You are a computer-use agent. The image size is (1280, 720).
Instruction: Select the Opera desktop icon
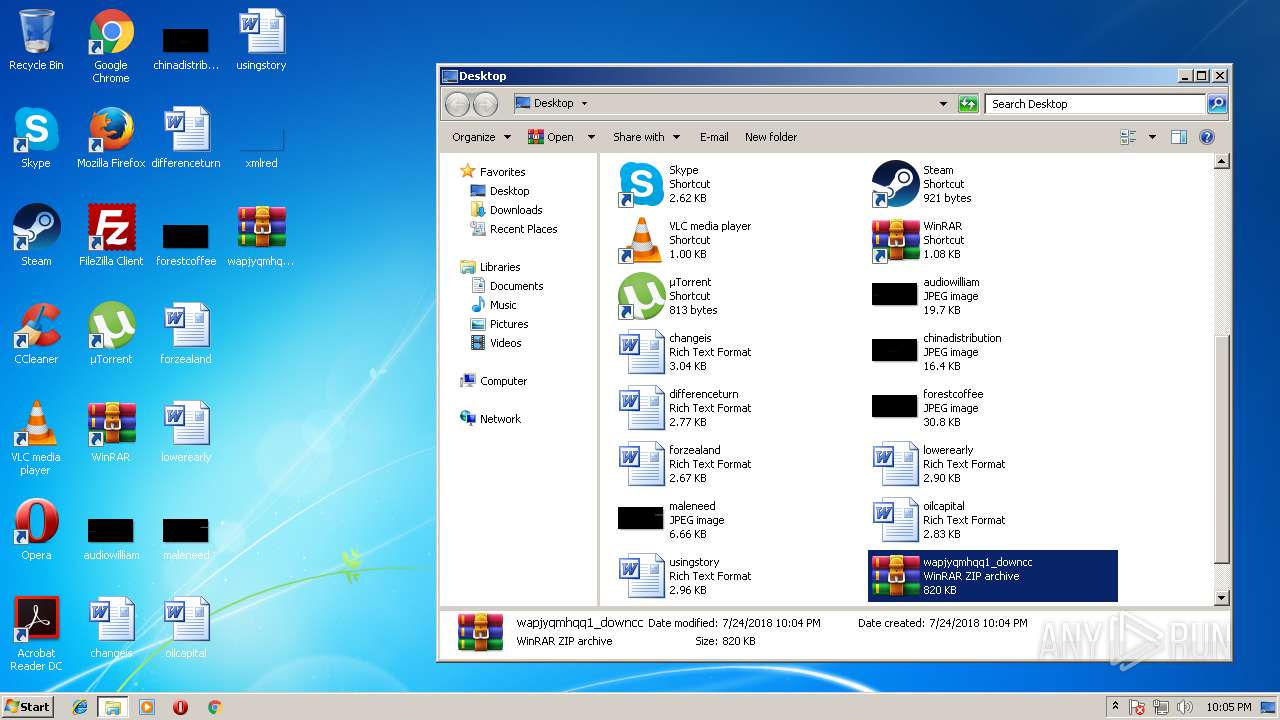click(x=36, y=531)
